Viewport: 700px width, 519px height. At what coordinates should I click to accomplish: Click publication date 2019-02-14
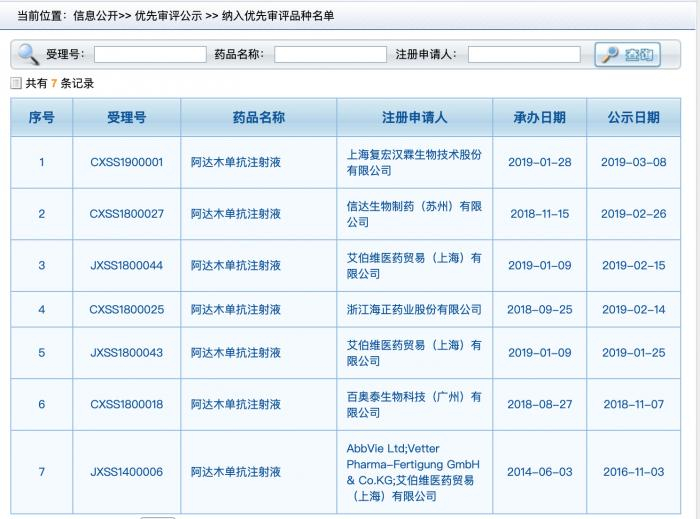click(x=633, y=309)
